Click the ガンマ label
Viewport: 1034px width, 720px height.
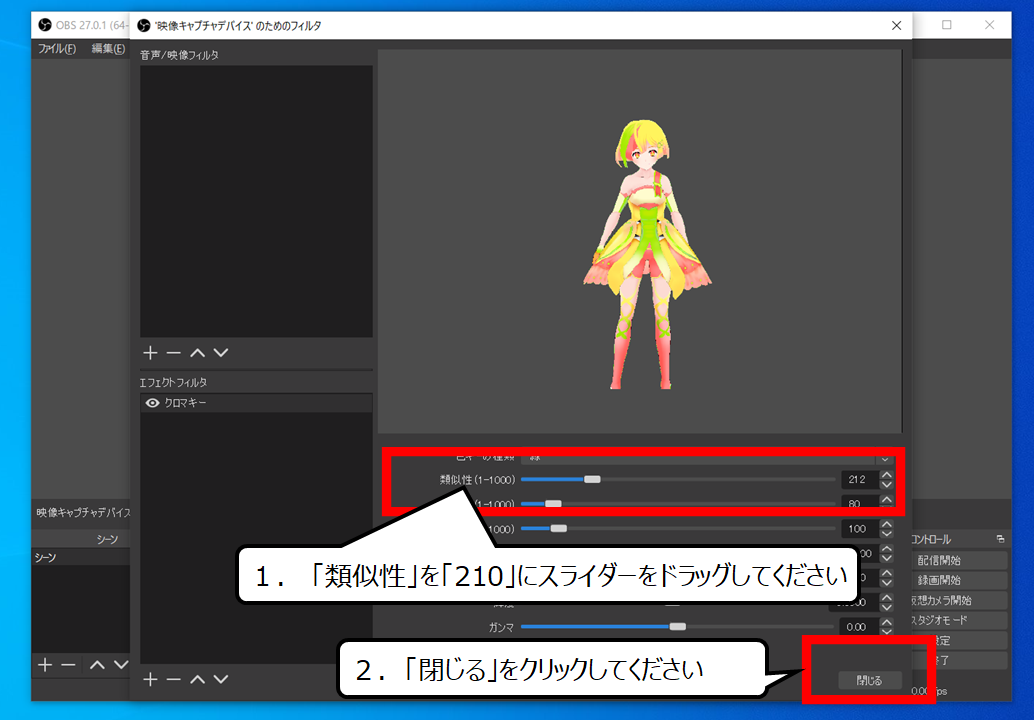point(501,627)
